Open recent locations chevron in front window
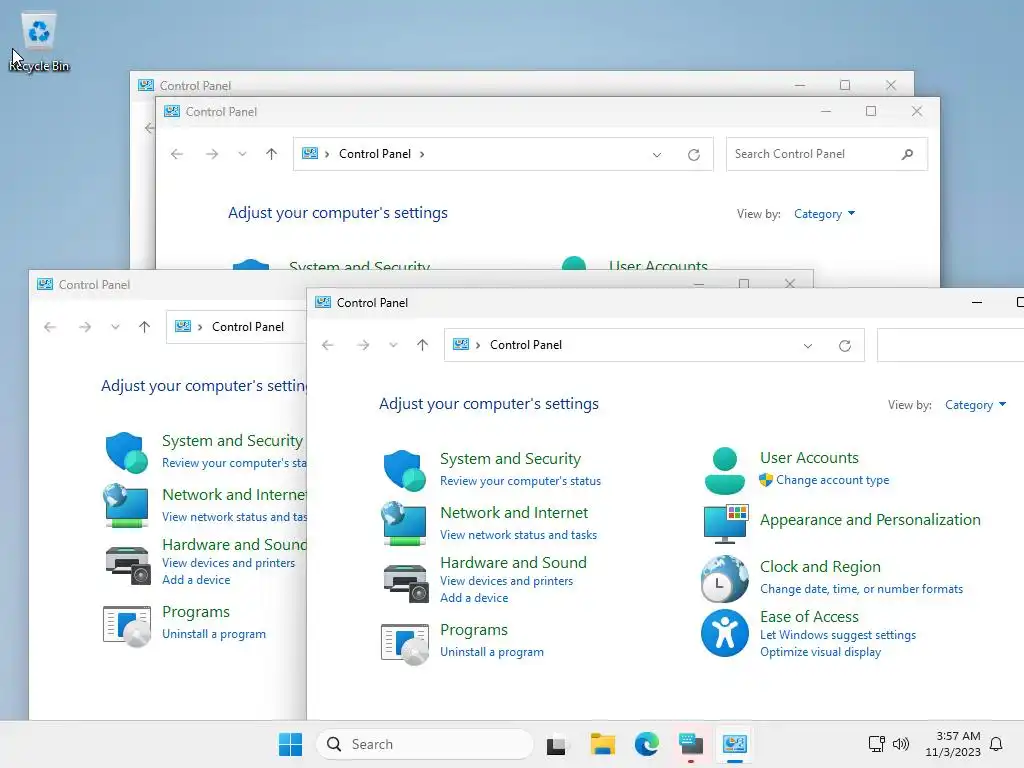Image resolution: width=1024 pixels, height=768 pixels. pyautogui.click(x=393, y=345)
